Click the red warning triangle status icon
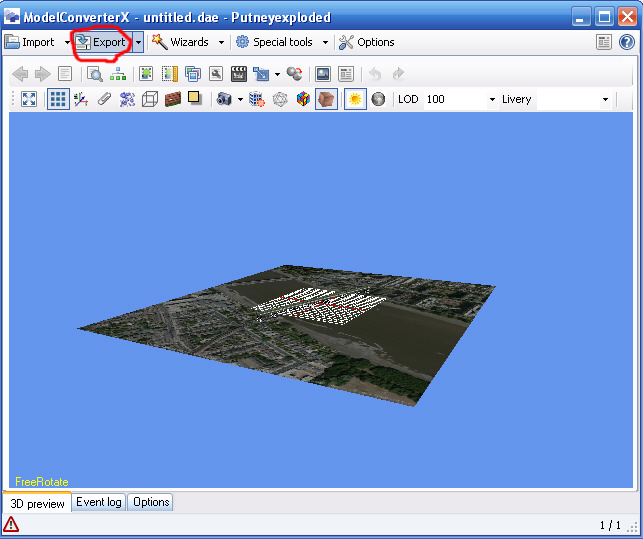This screenshot has width=643, height=539. click(11, 524)
